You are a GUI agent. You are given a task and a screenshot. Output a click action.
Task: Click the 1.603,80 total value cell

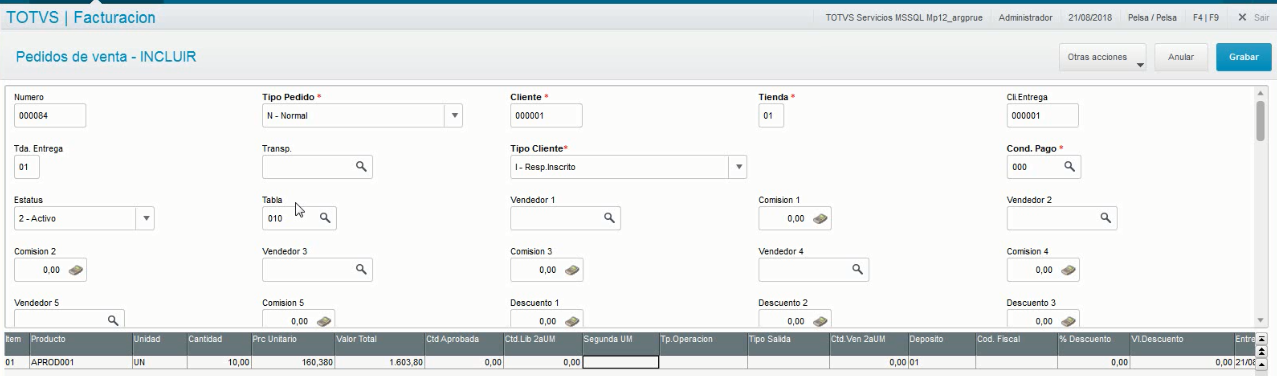coord(379,362)
